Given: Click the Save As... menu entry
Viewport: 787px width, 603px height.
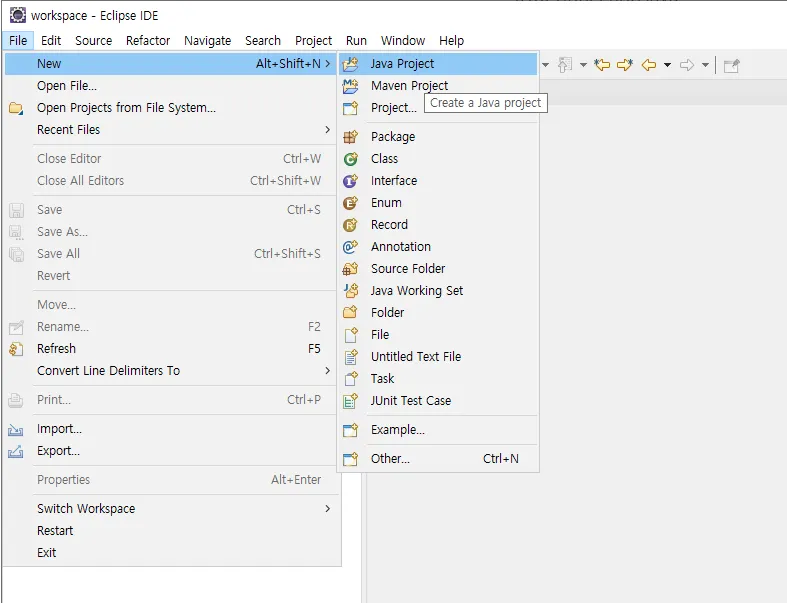Looking at the screenshot, I should 171,232.
